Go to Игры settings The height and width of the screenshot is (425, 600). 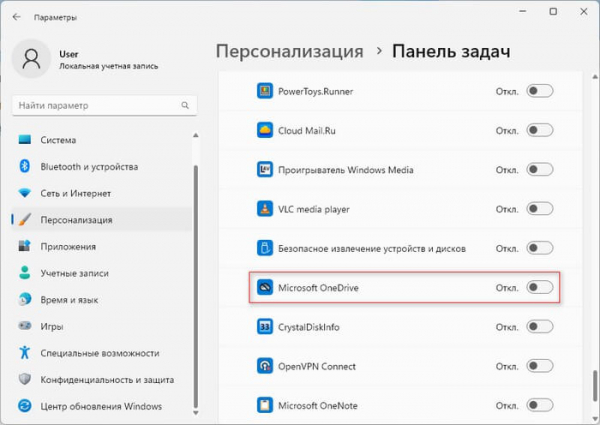(x=101, y=326)
